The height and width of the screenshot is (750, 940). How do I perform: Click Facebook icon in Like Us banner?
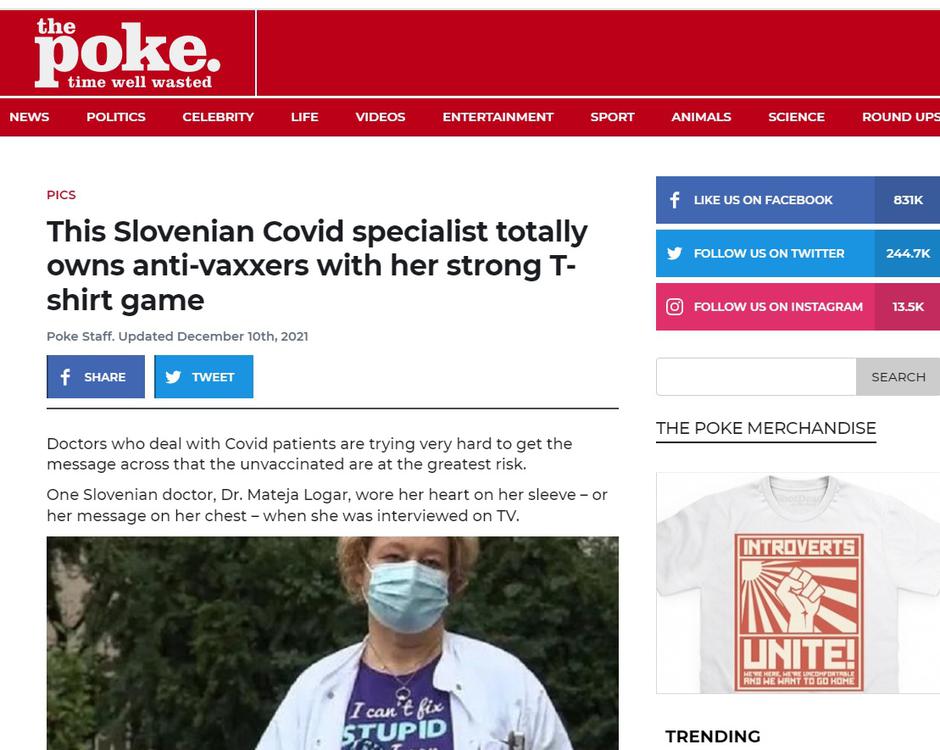674,200
